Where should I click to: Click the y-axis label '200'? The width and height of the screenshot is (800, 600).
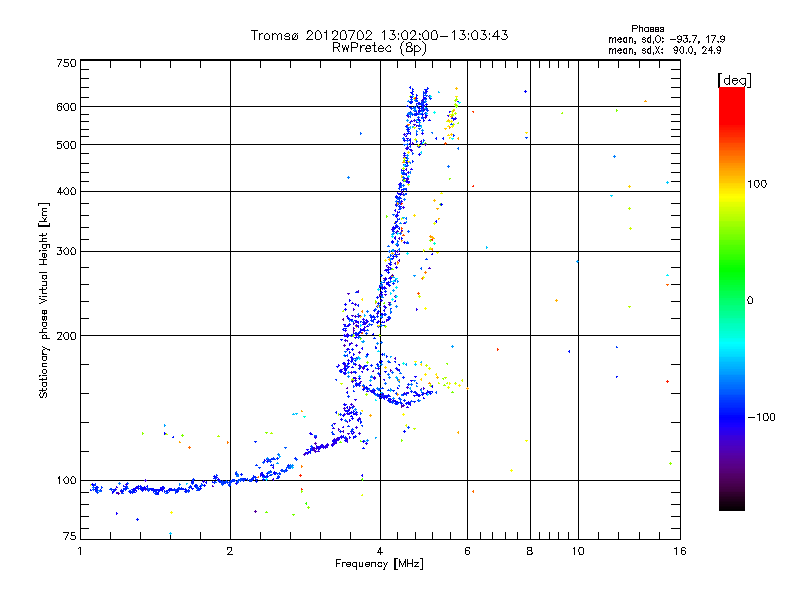[66, 336]
